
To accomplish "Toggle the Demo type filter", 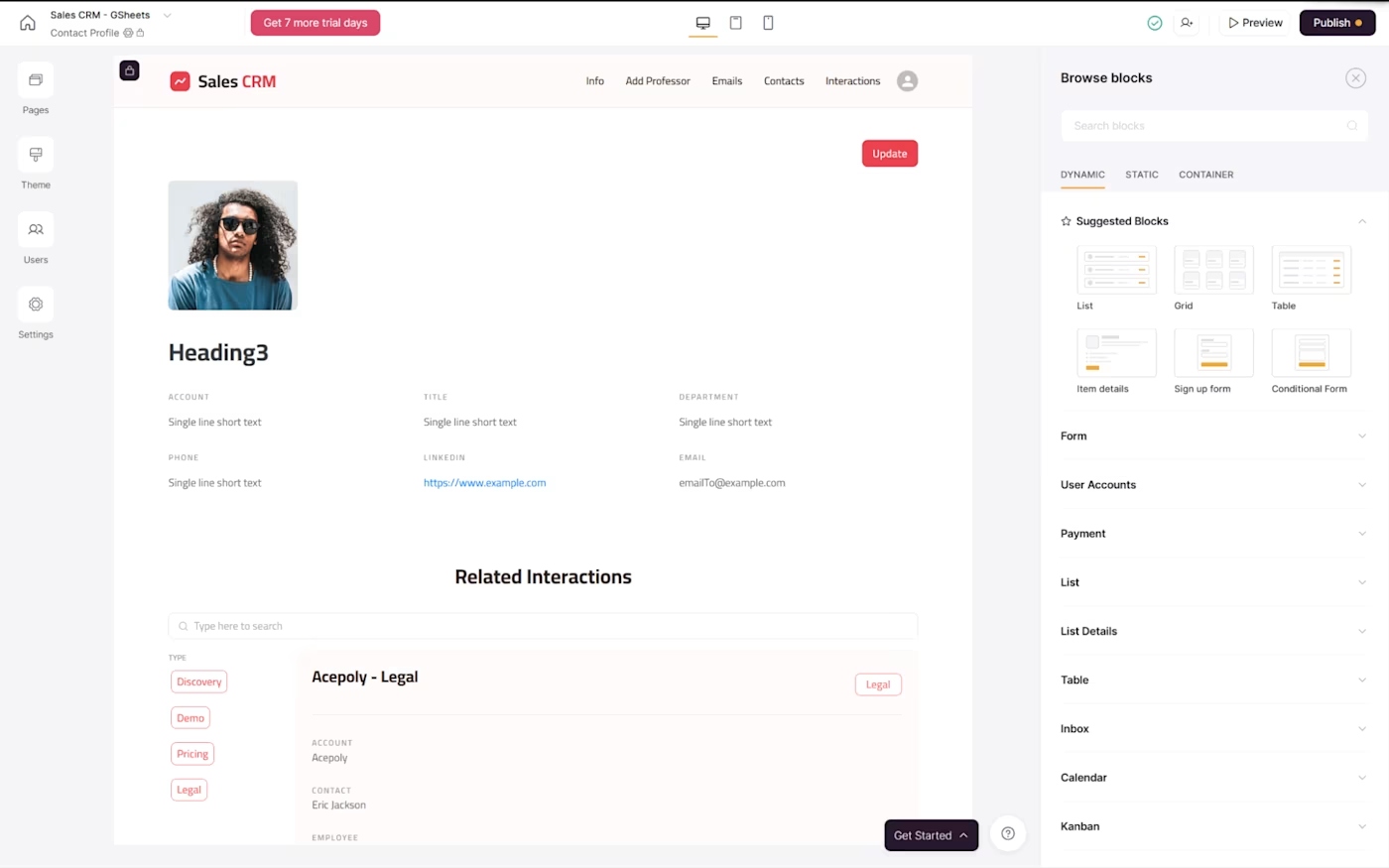I will tap(190, 718).
